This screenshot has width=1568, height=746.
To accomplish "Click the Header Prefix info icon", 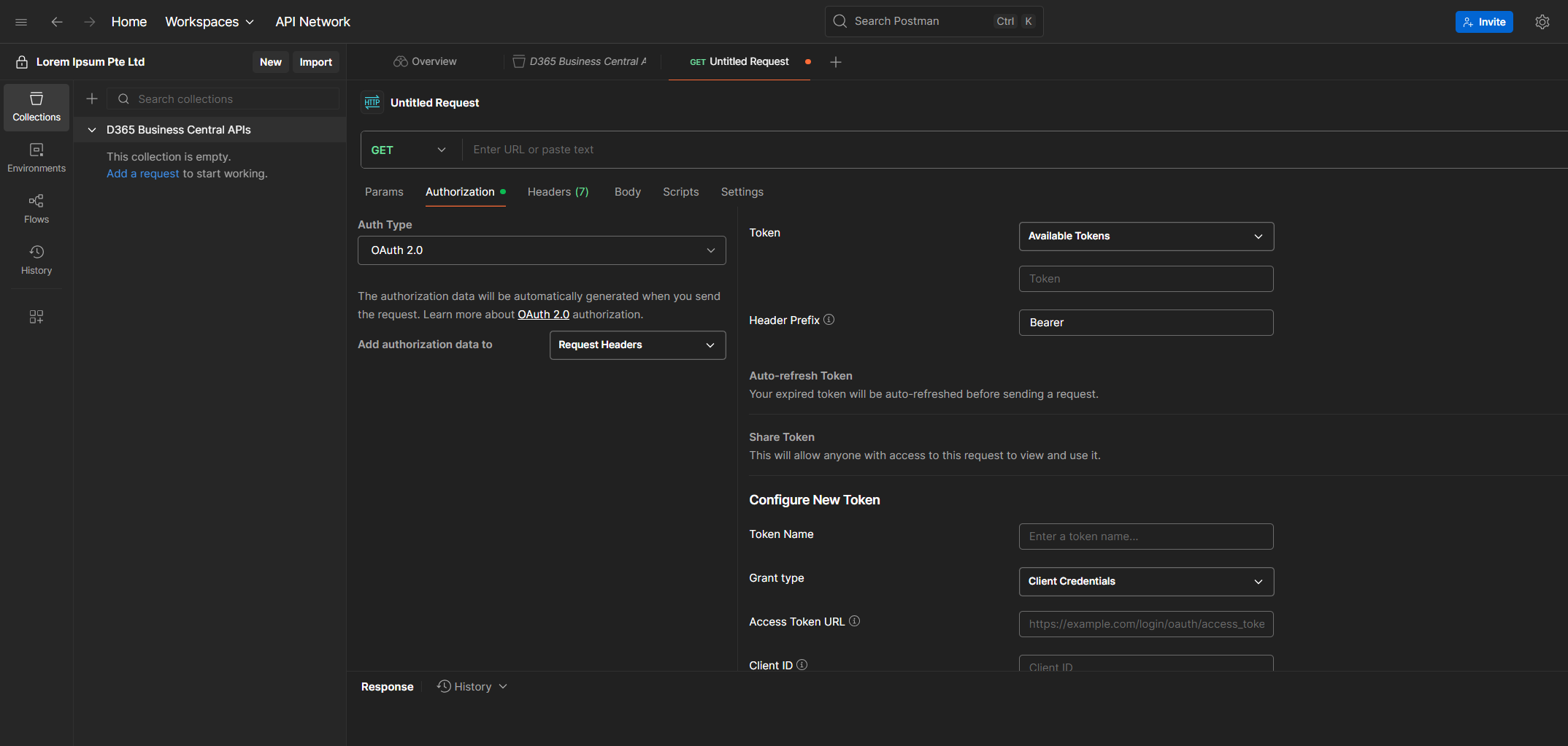I will click(x=829, y=320).
